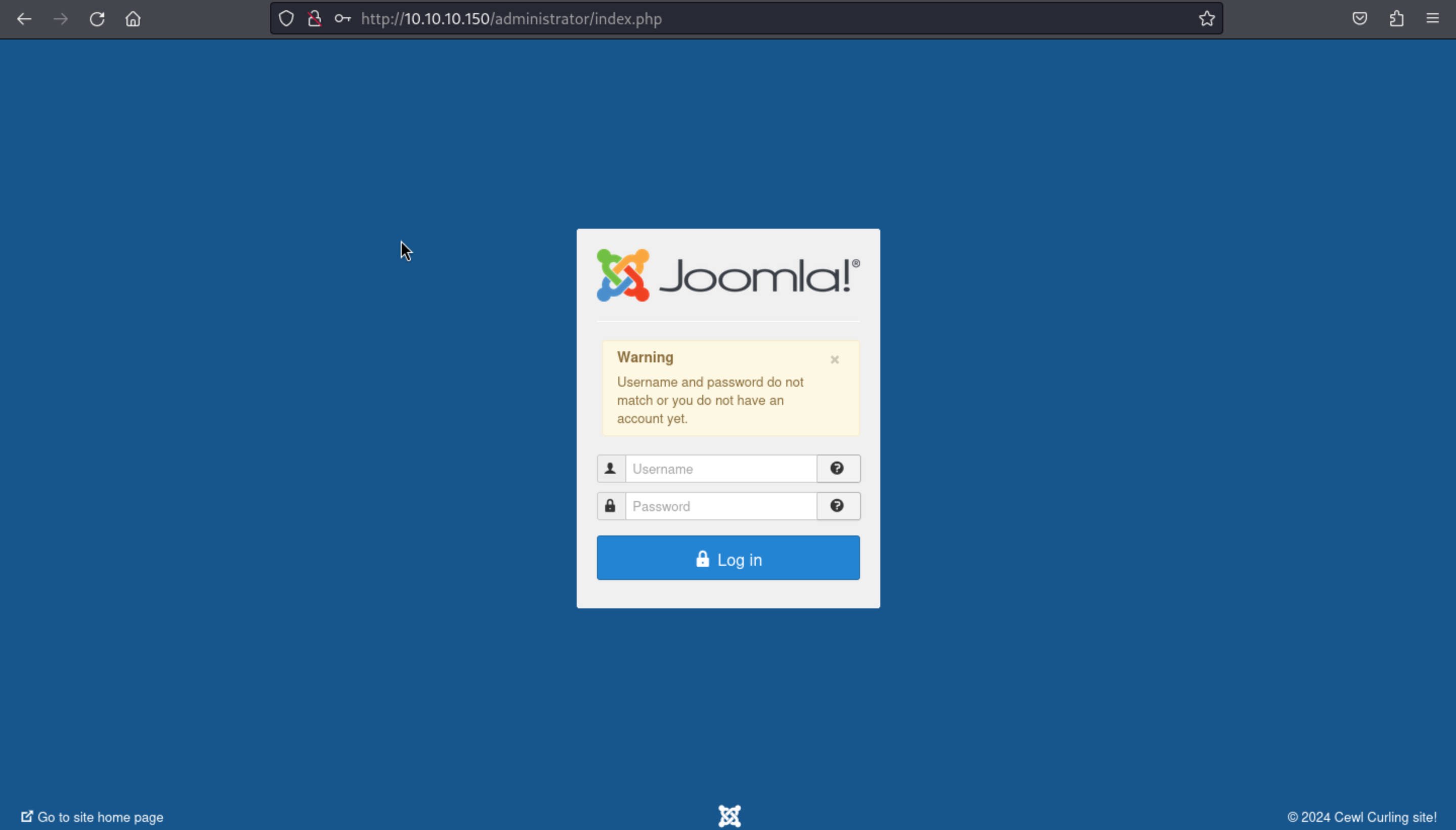
Task: Click the URL address bar text
Action: (511, 19)
